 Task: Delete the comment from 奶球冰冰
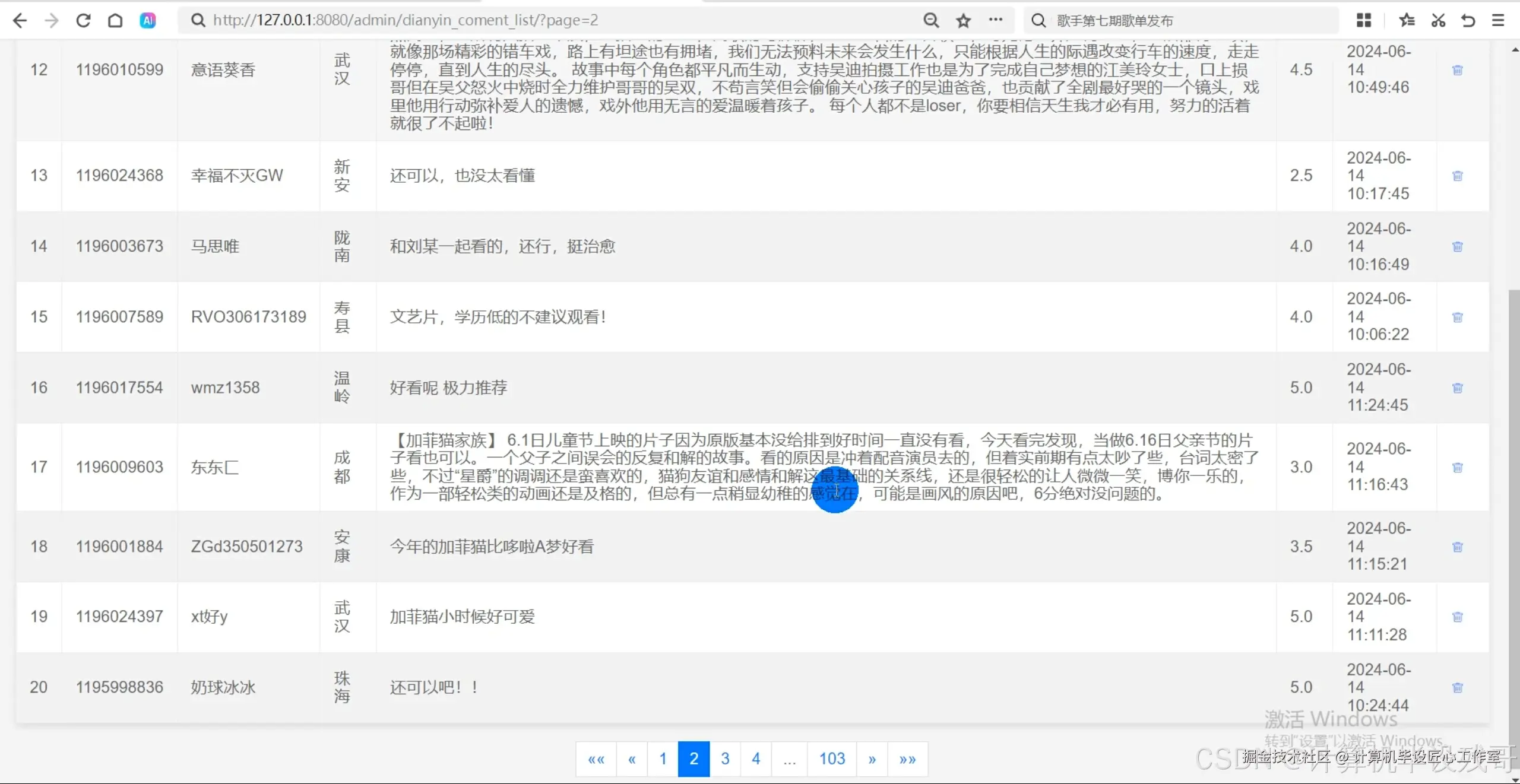[1458, 687]
